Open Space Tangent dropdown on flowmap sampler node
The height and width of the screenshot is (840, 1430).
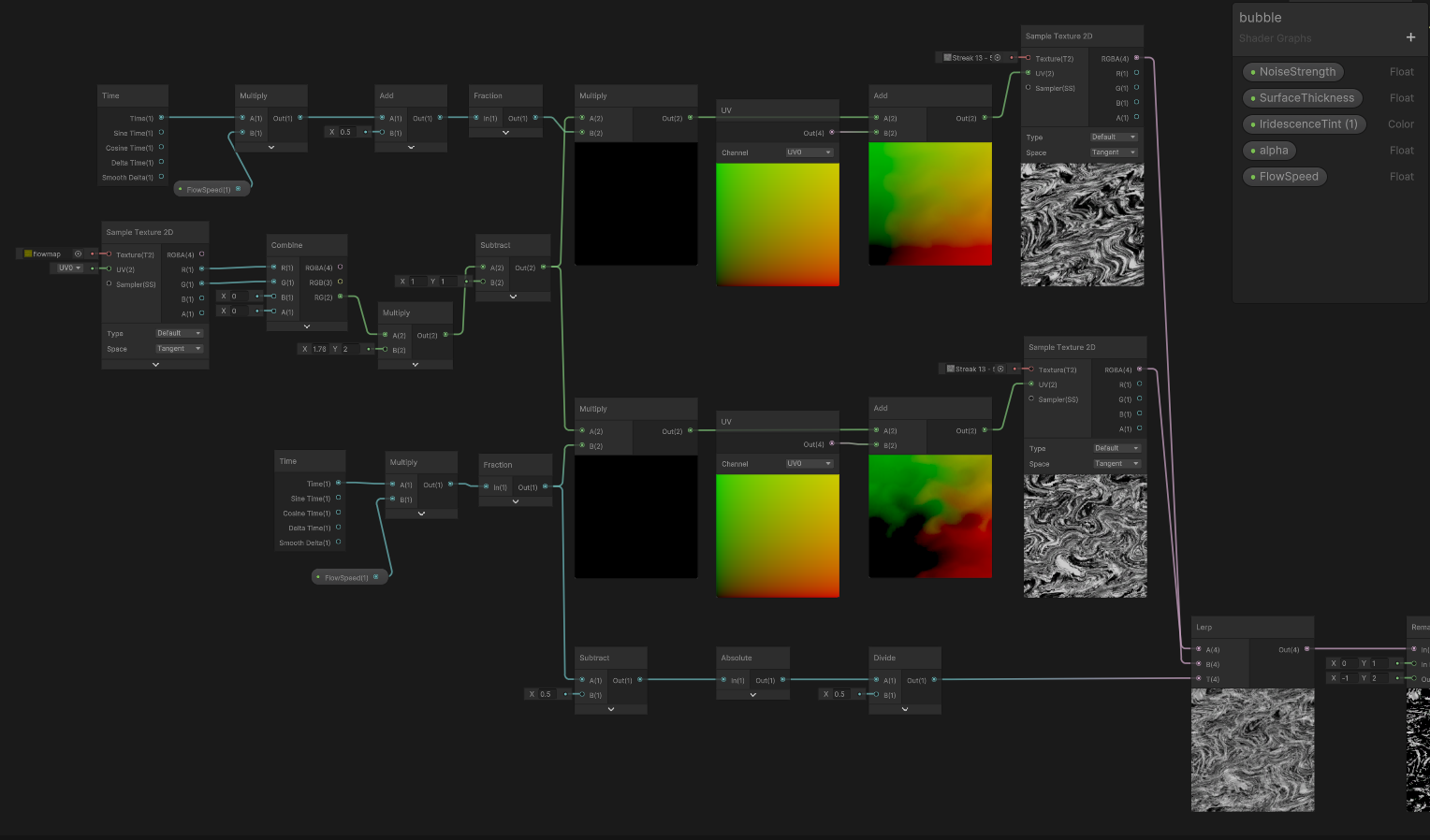click(179, 349)
